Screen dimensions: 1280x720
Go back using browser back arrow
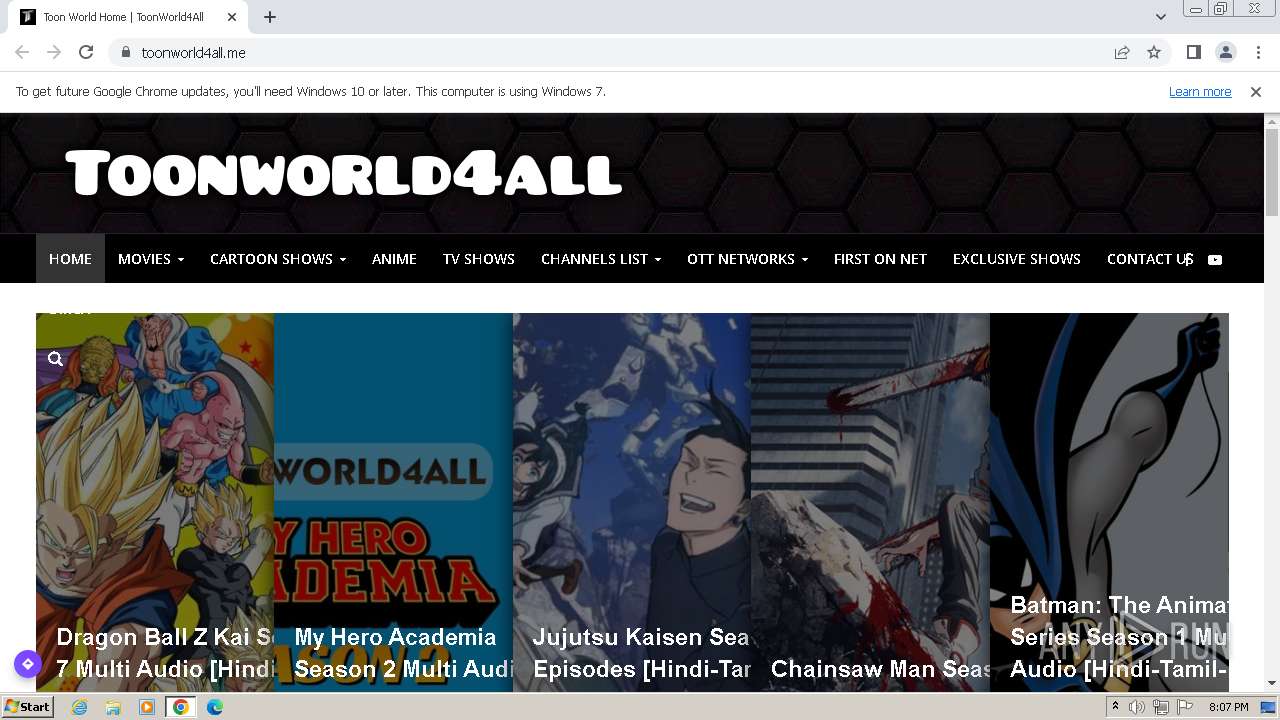click(22, 52)
